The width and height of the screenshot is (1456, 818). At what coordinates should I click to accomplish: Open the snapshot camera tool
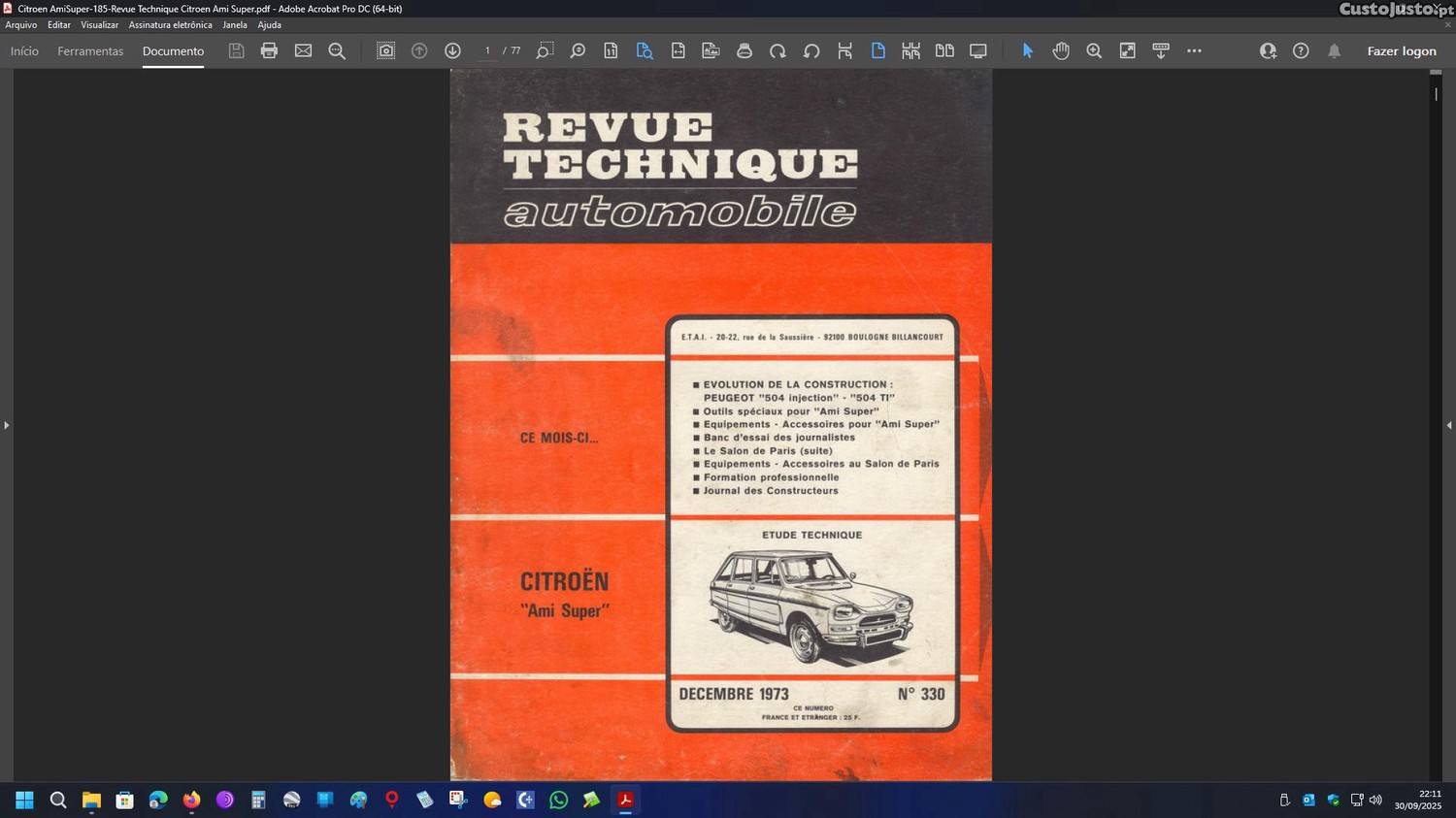coord(385,50)
